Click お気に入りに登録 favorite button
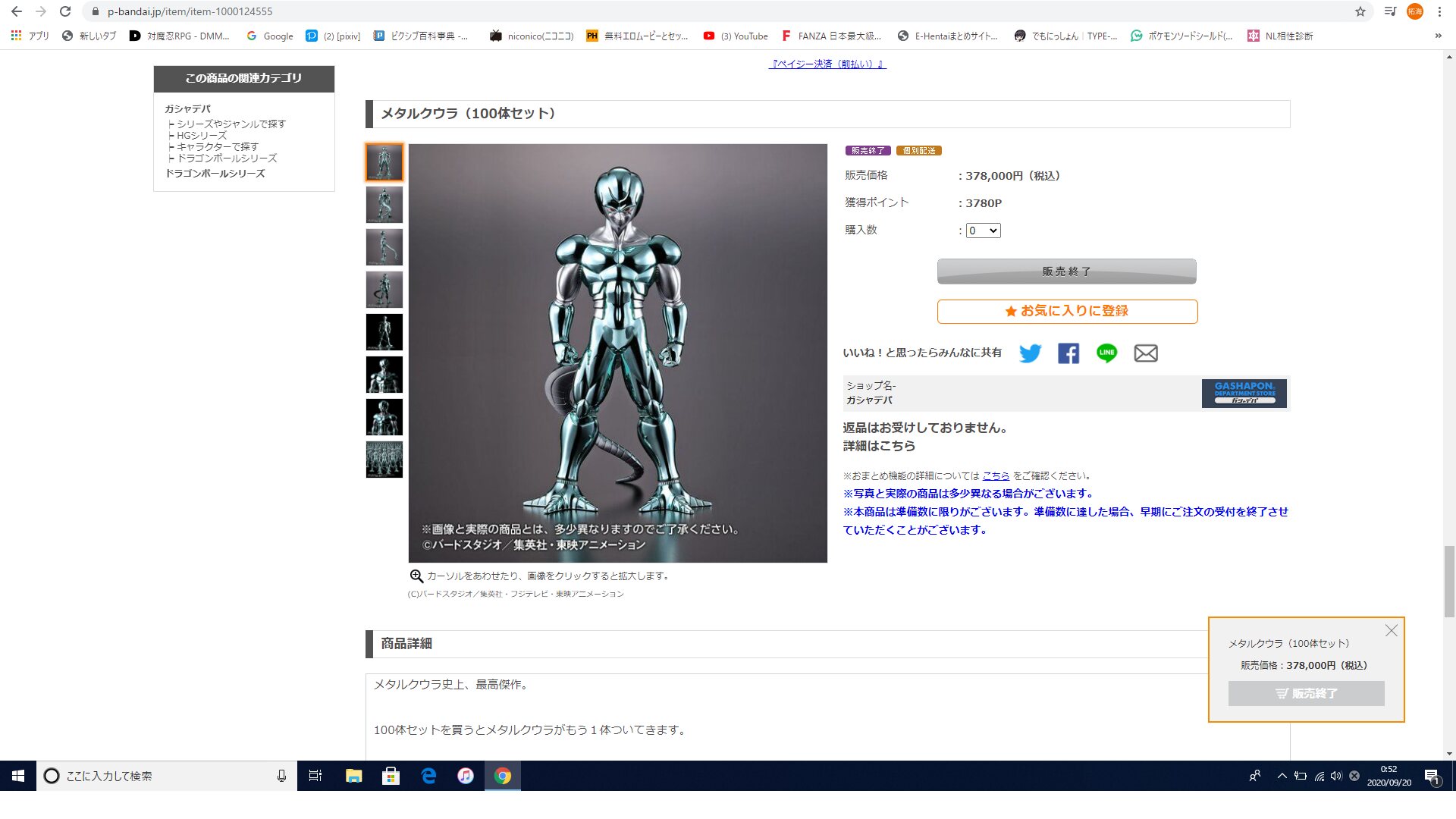Screen dimensions: 1456x819 [1067, 312]
